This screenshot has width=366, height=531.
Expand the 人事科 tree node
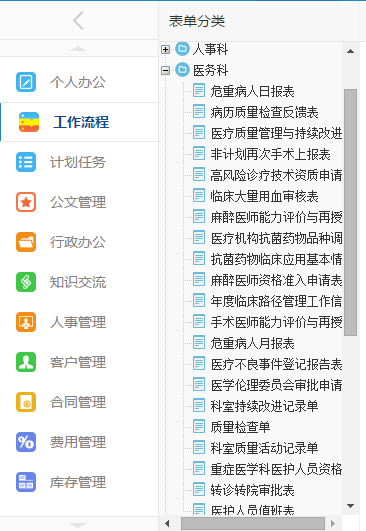pos(165,50)
